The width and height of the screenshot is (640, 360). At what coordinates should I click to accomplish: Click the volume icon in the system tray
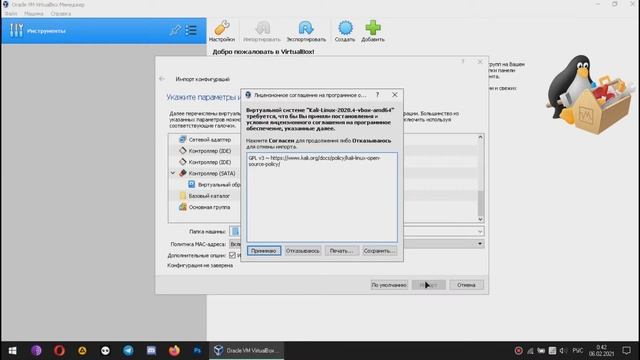pos(563,351)
